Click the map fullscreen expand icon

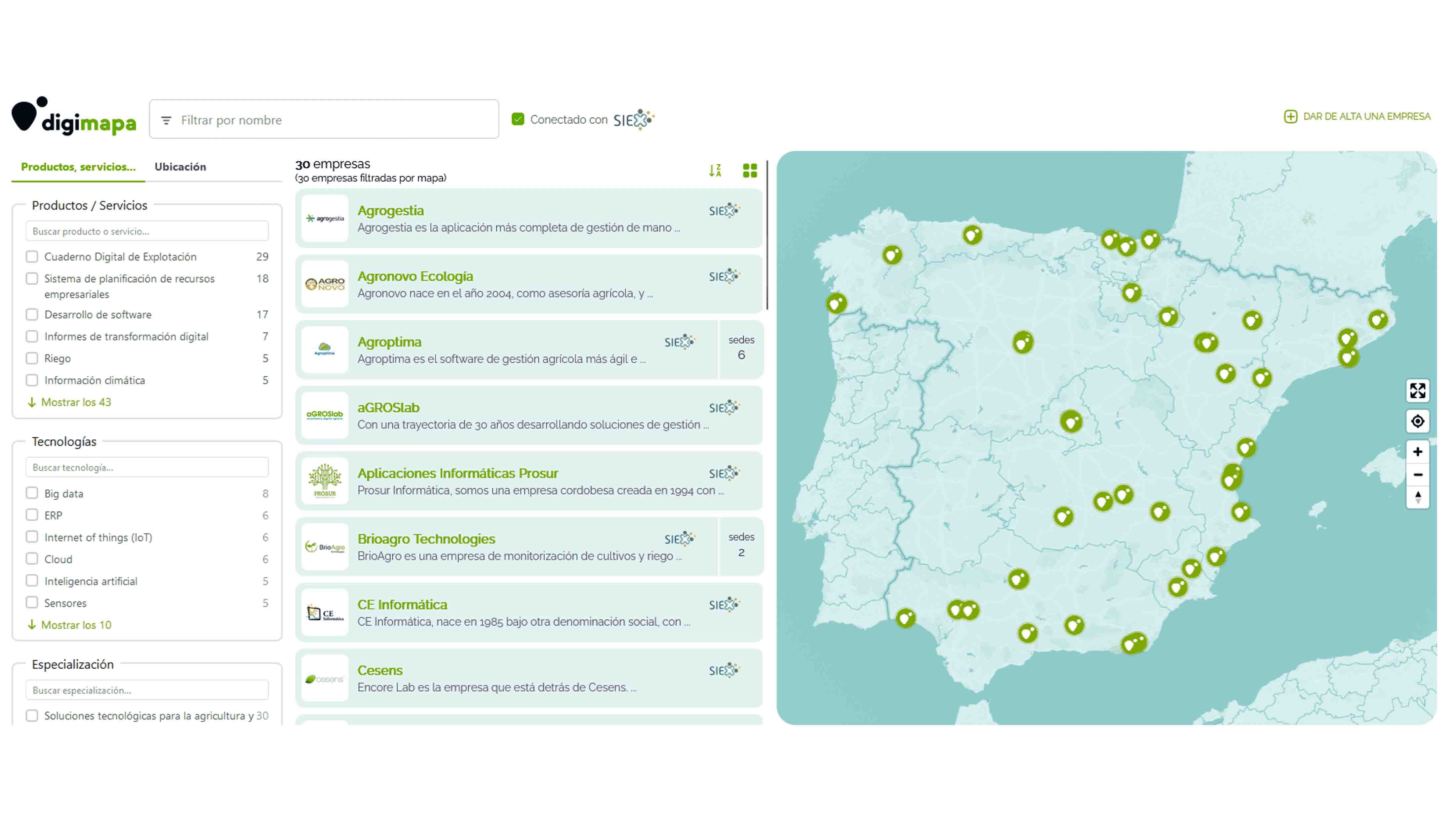1417,391
